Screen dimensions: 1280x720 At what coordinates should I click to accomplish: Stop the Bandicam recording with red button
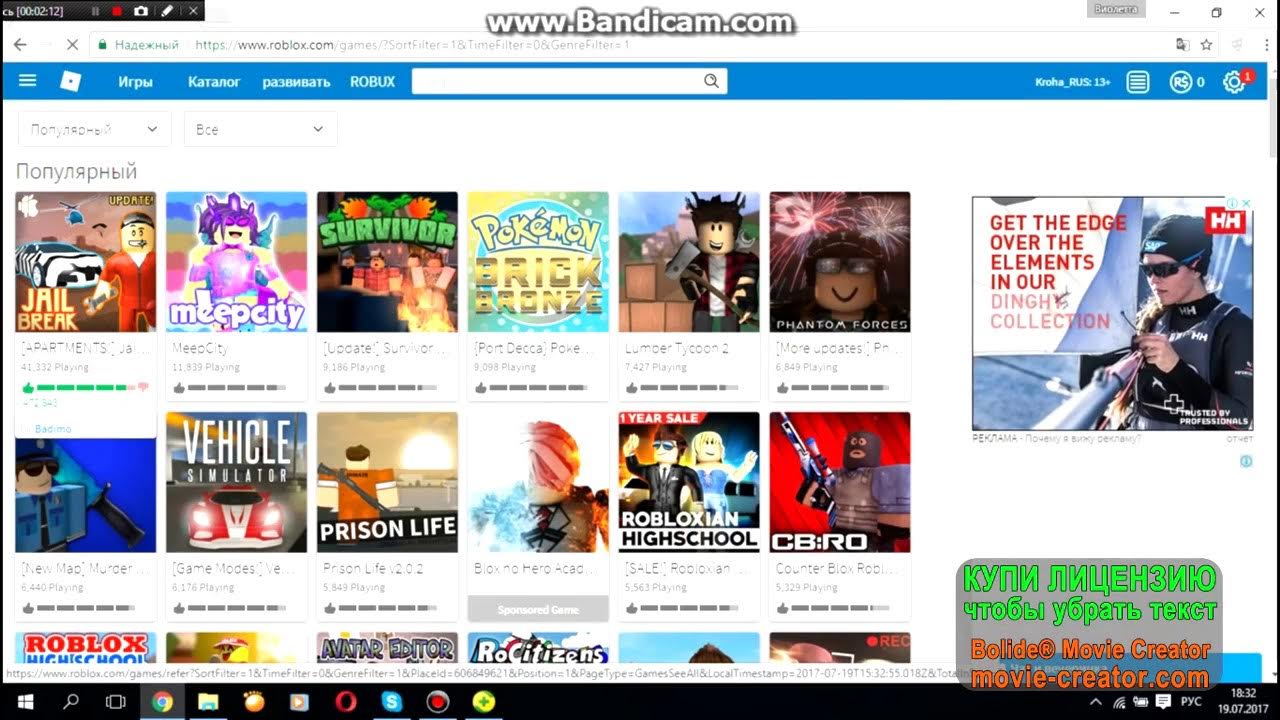click(x=117, y=11)
